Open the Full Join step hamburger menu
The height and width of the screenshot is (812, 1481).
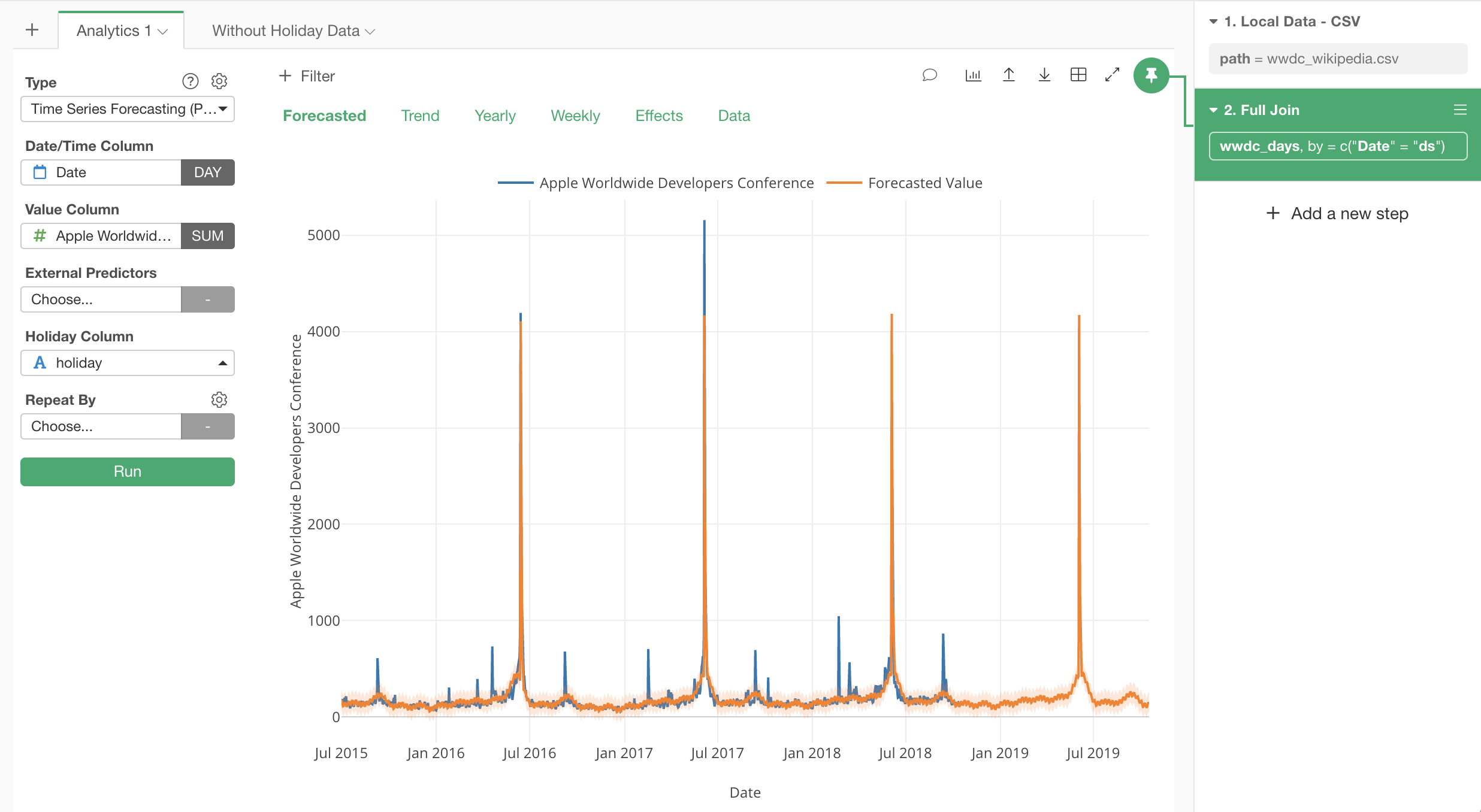tap(1460, 110)
